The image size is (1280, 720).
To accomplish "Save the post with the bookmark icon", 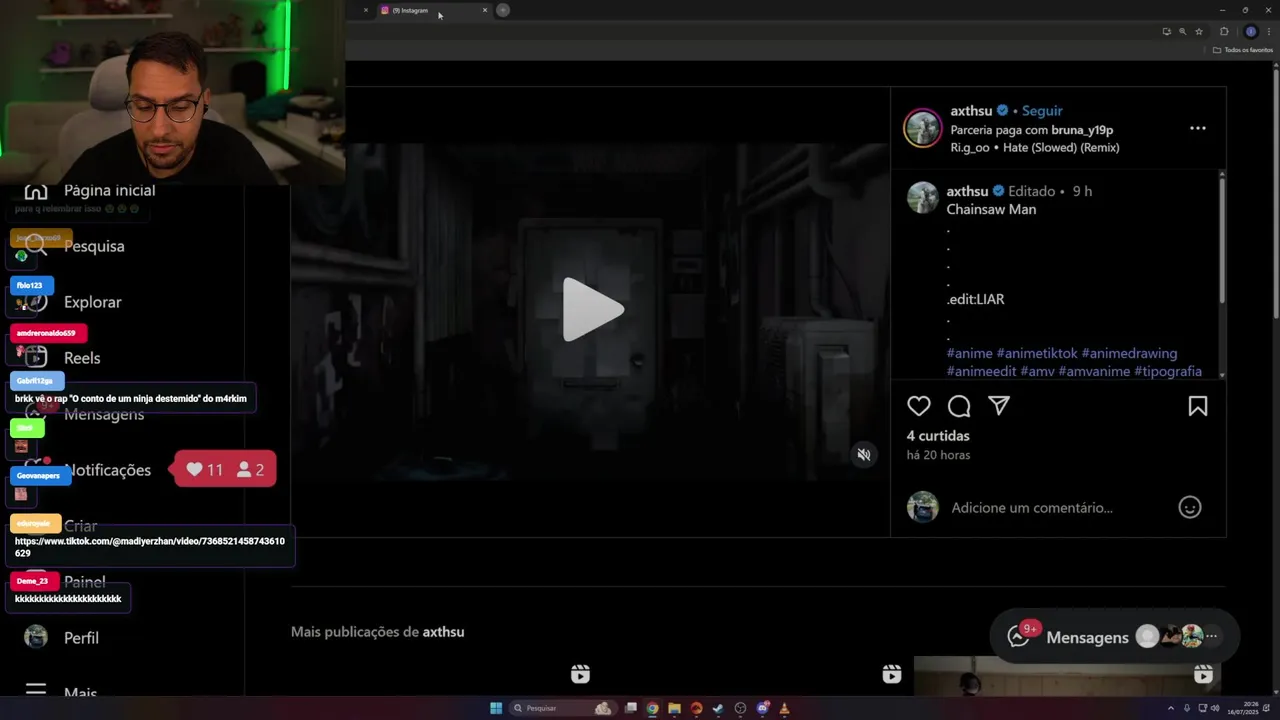I will (x=1198, y=406).
